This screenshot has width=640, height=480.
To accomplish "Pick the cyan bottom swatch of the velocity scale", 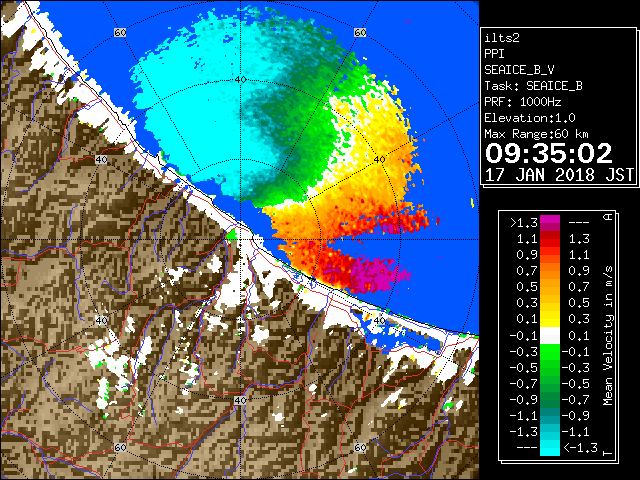I will (550, 448).
